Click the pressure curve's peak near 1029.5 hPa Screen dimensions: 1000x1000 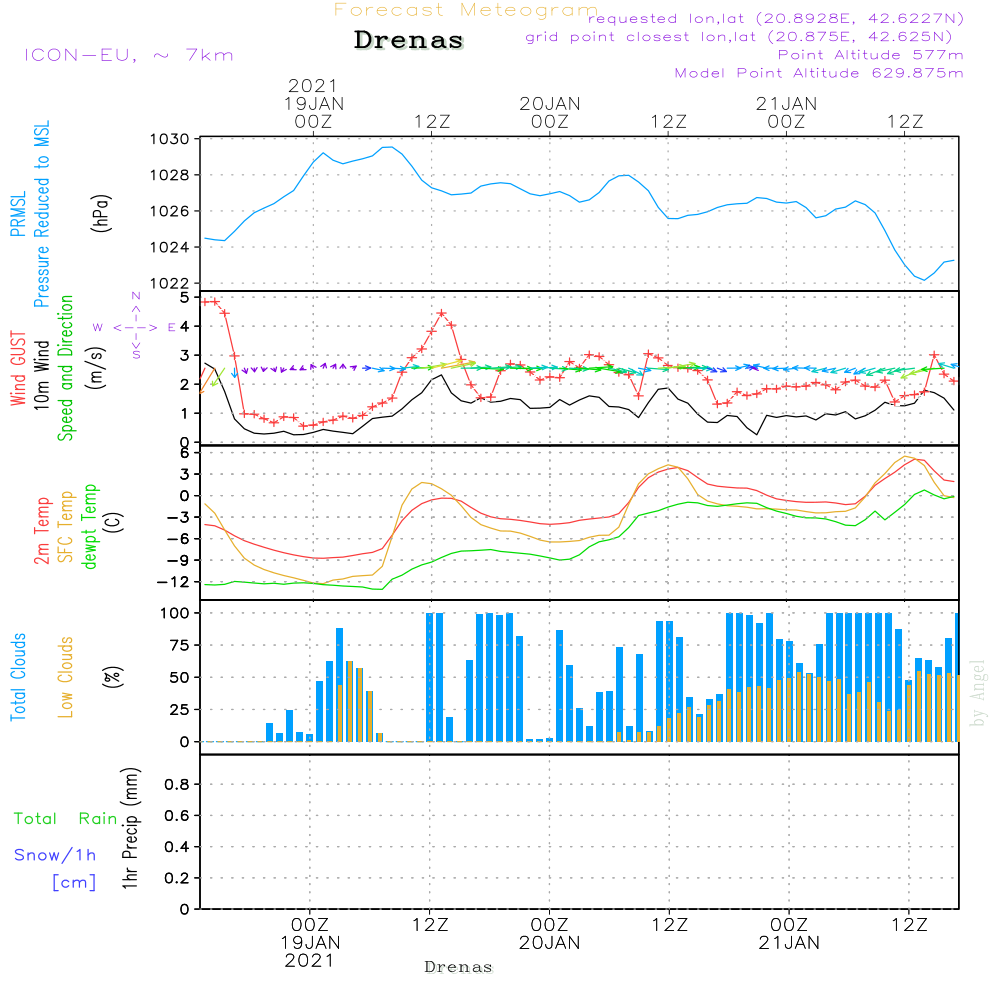[388, 147]
